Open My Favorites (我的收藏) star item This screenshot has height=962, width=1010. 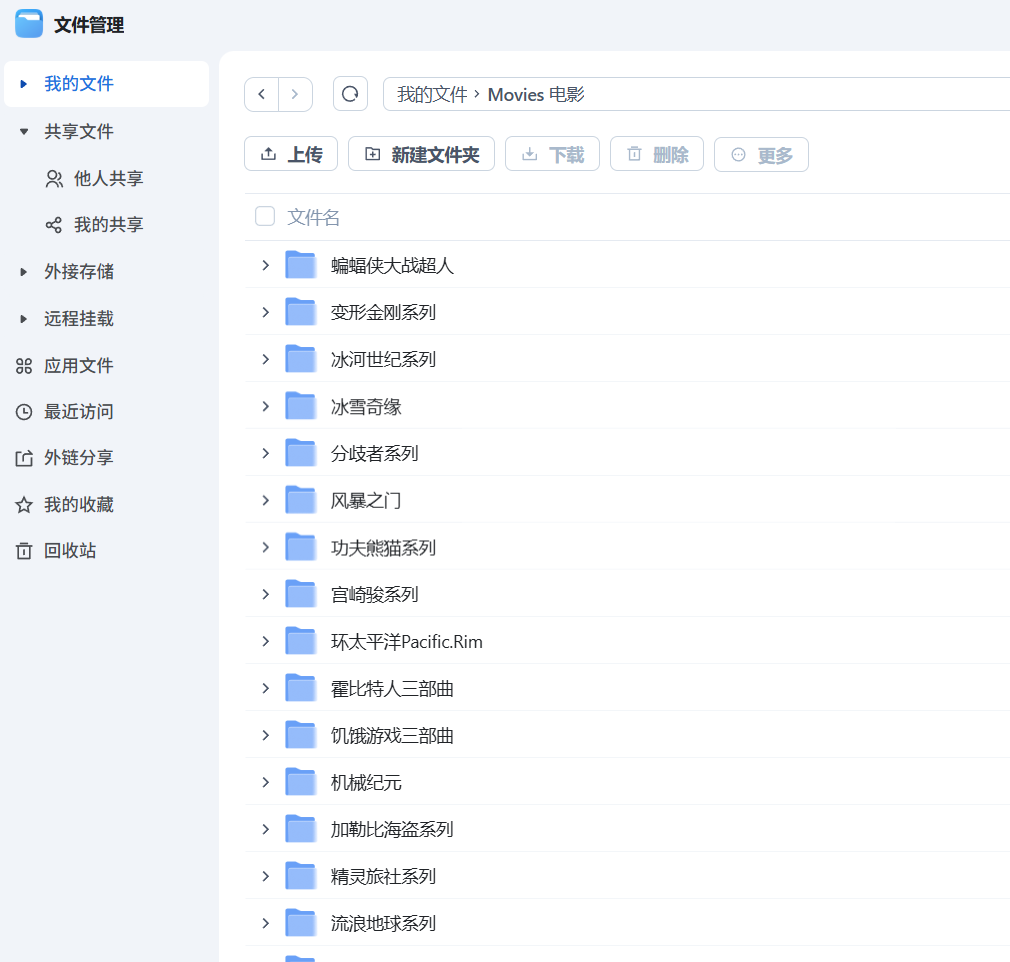click(78, 505)
